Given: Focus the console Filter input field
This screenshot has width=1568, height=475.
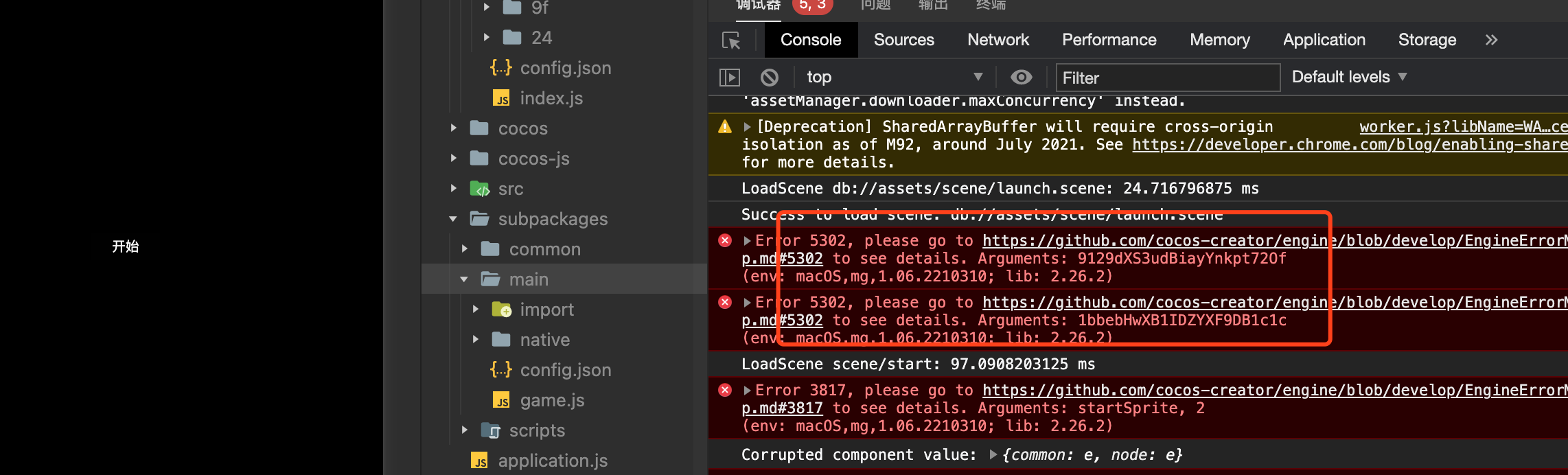Looking at the screenshot, I should [x=1167, y=78].
